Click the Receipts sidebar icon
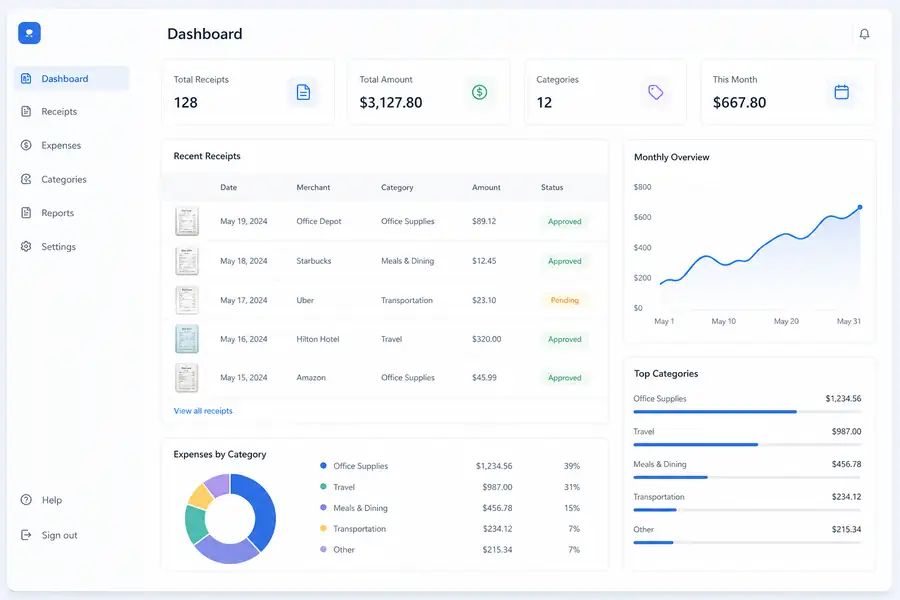Image resolution: width=900 pixels, height=600 pixels. pos(26,111)
